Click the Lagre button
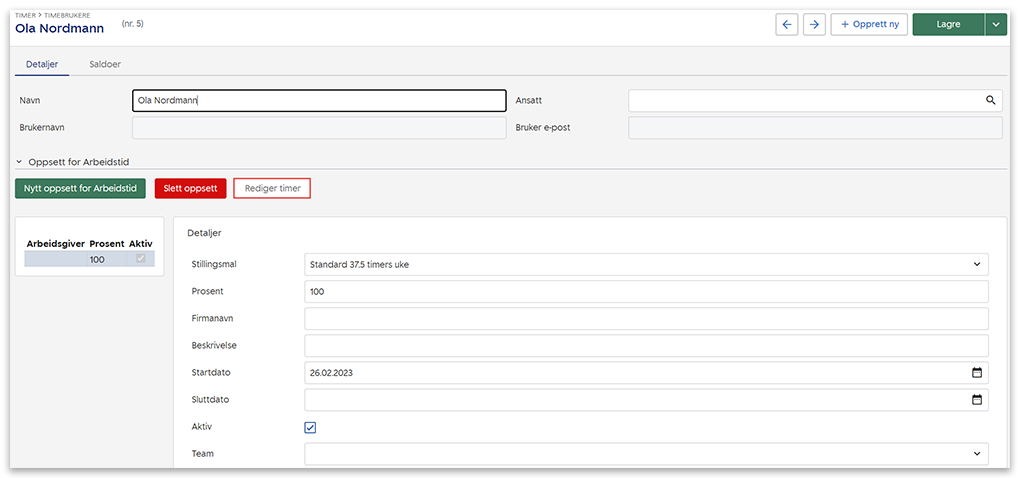The width and height of the screenshot is (1020, 478). coord(947,25)
